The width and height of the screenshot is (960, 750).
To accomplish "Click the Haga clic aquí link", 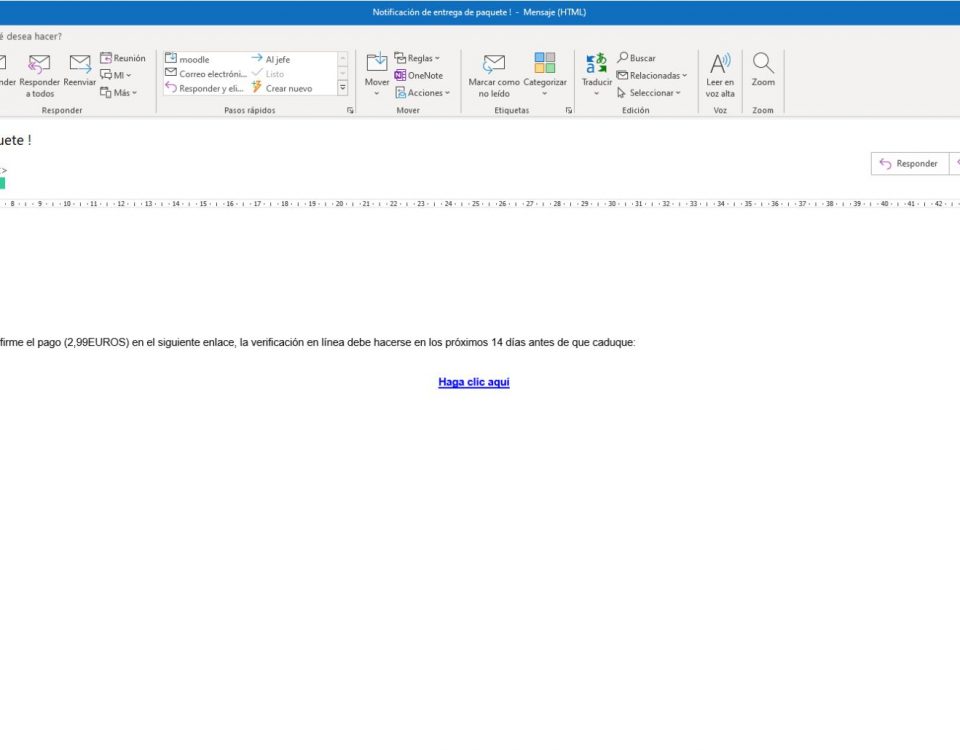I will pyautogui.click(x=474, y=382).
